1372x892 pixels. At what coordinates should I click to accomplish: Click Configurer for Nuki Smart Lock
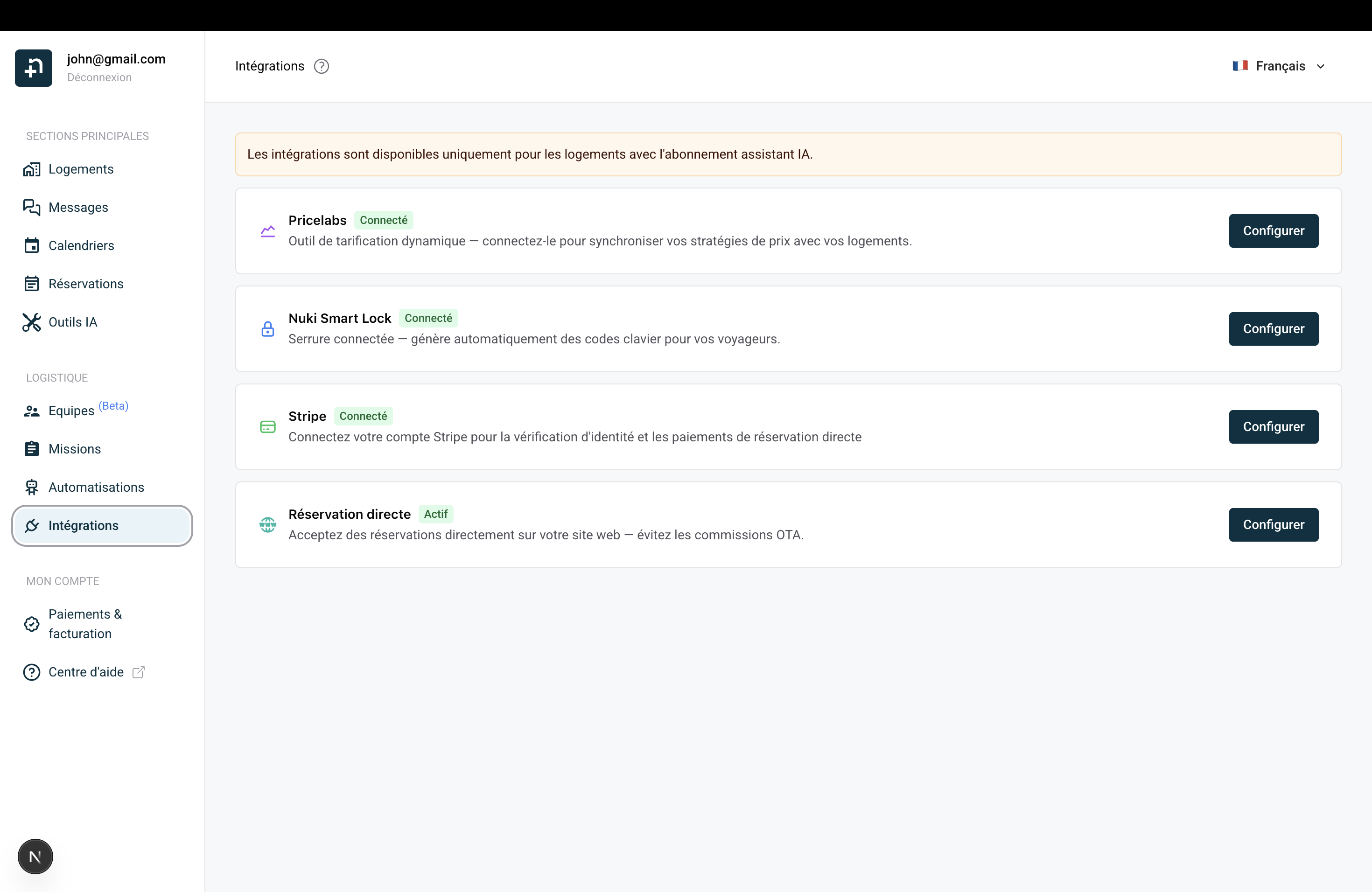click(x=1274, y=329)
